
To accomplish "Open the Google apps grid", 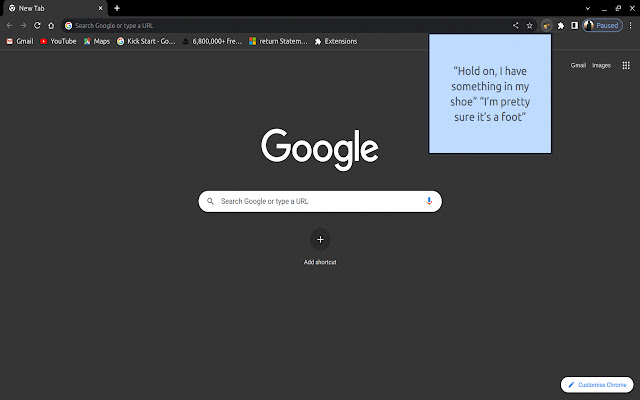I will pos(626,65).
